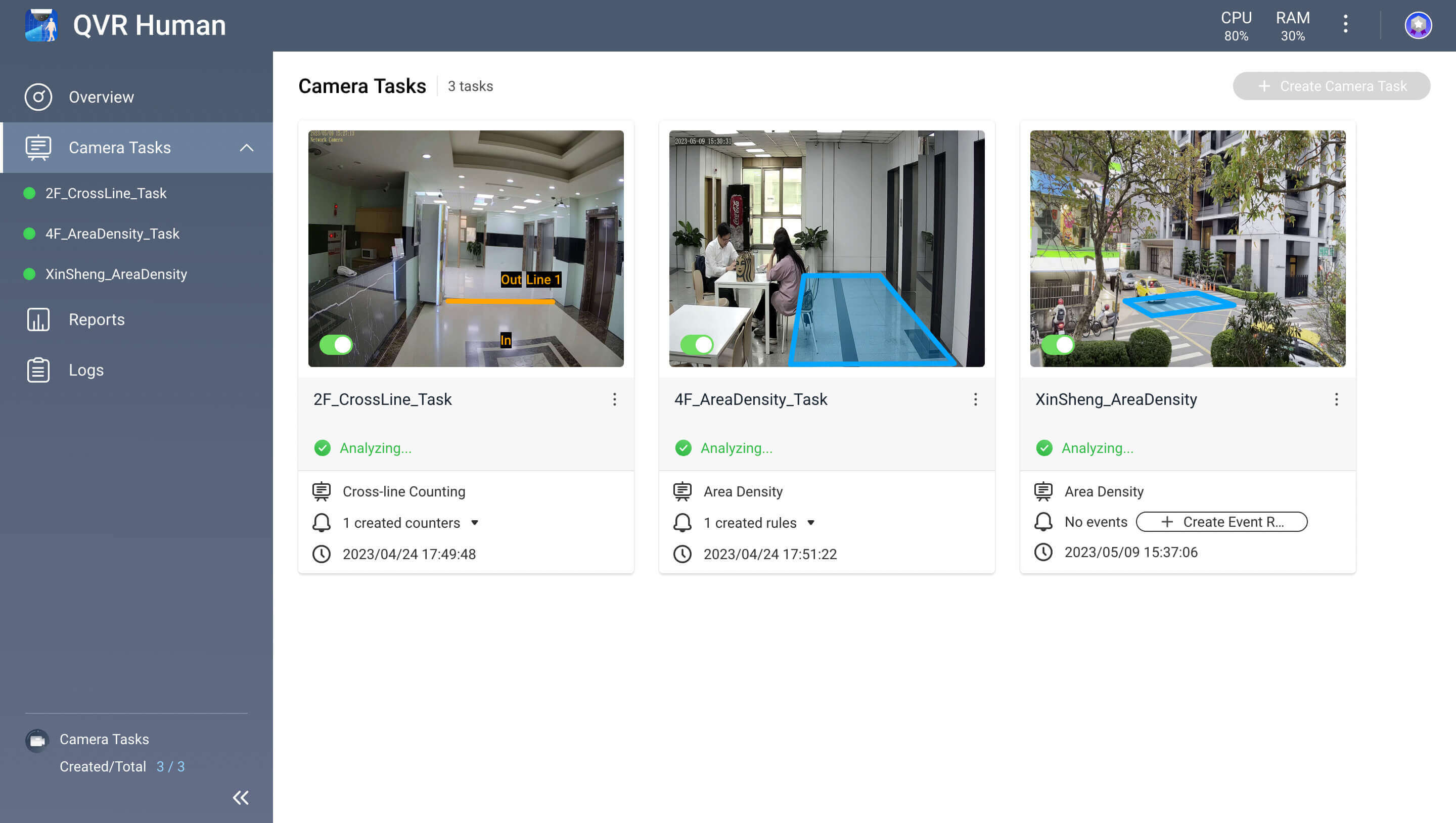Expand the 1 created counters dropdown
This screenshot has height=823, width=1456.
tap(475, 523)
